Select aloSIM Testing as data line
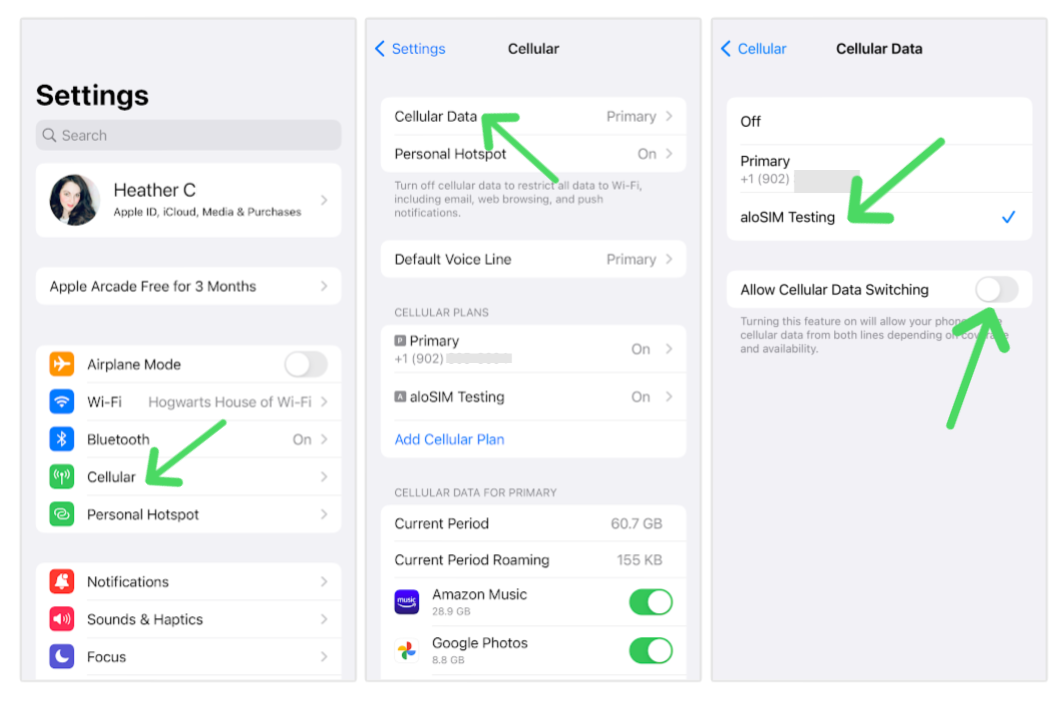The height and width of the screenshot is (703, 1064). coord(878,217)
